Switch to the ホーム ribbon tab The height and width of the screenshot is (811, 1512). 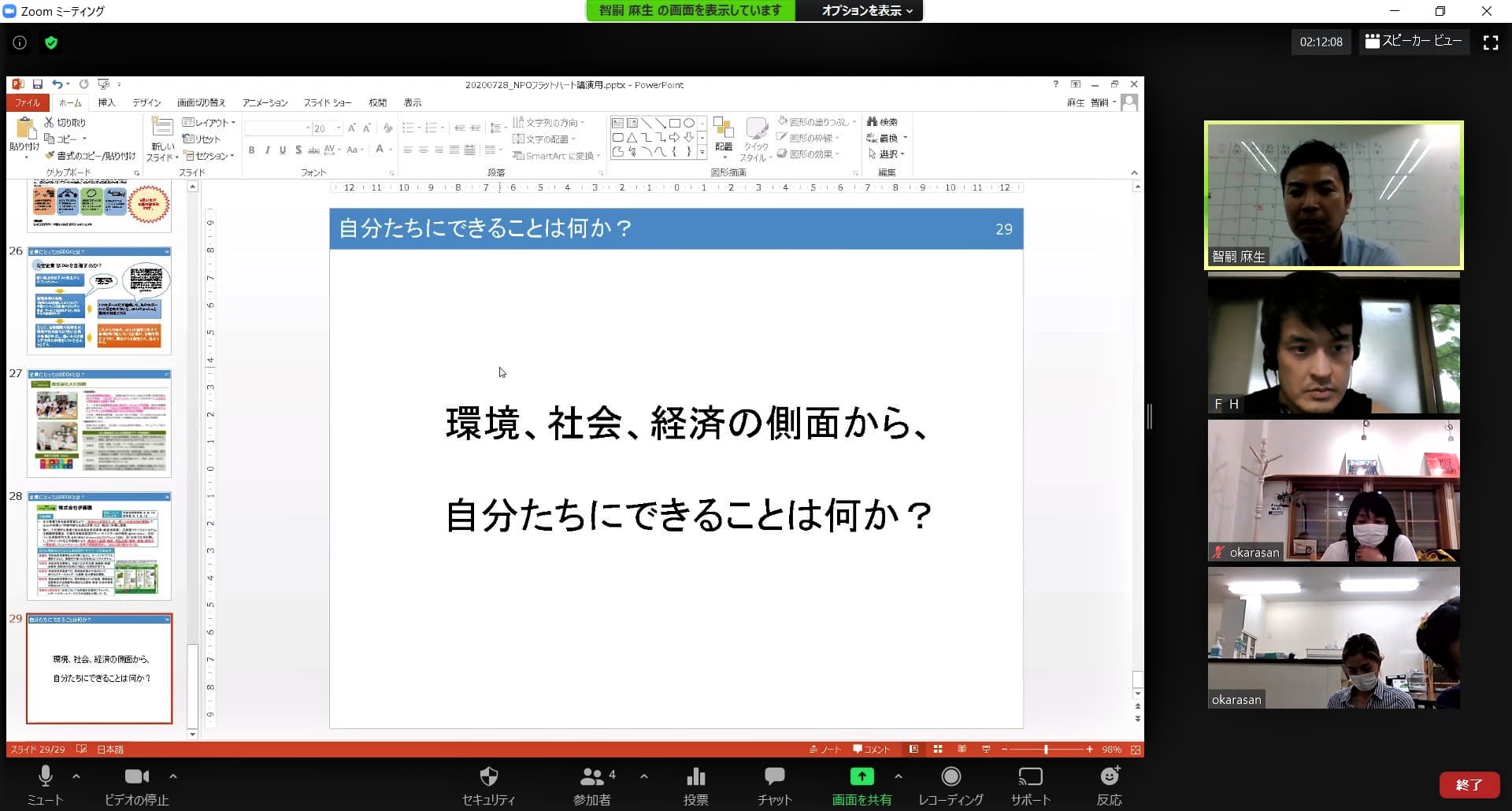pyautogui.click(x=70, y=102)
